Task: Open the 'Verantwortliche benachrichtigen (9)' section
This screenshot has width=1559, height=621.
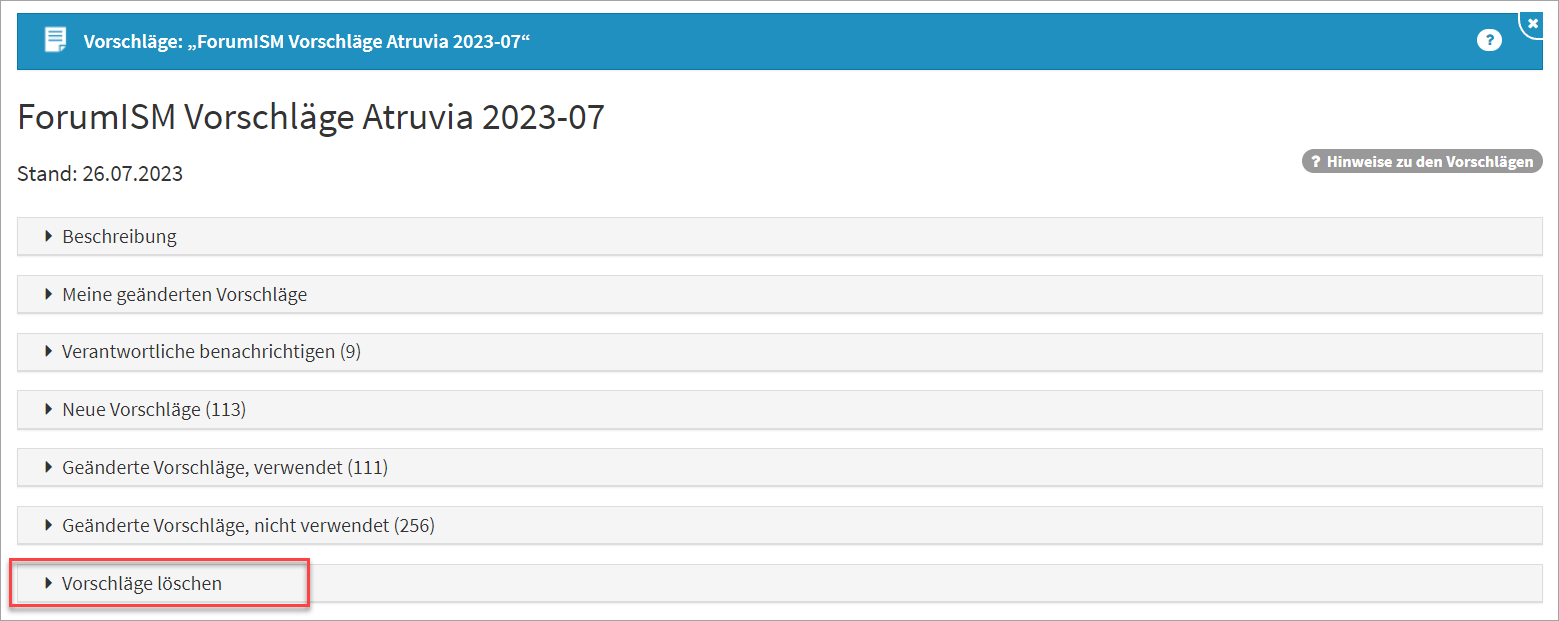Action: [x=211, y=352]
